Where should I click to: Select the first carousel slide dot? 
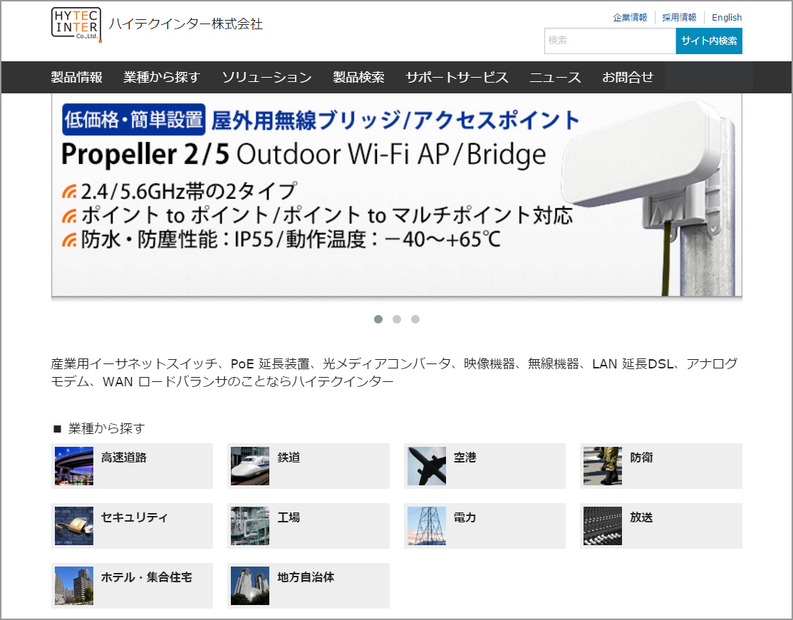pos(378,319)
